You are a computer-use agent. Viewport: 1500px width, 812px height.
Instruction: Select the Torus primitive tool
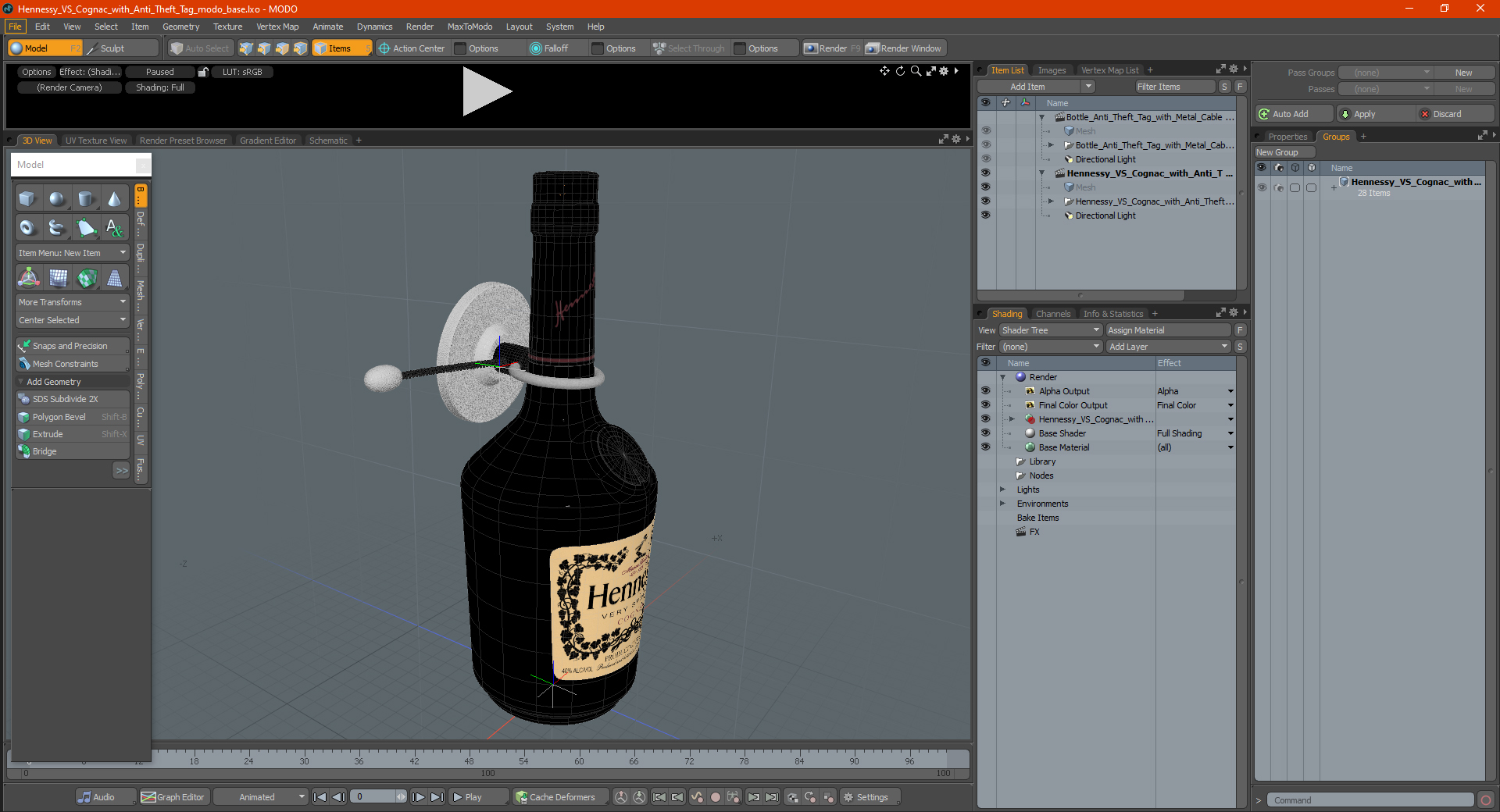[27, 228]
